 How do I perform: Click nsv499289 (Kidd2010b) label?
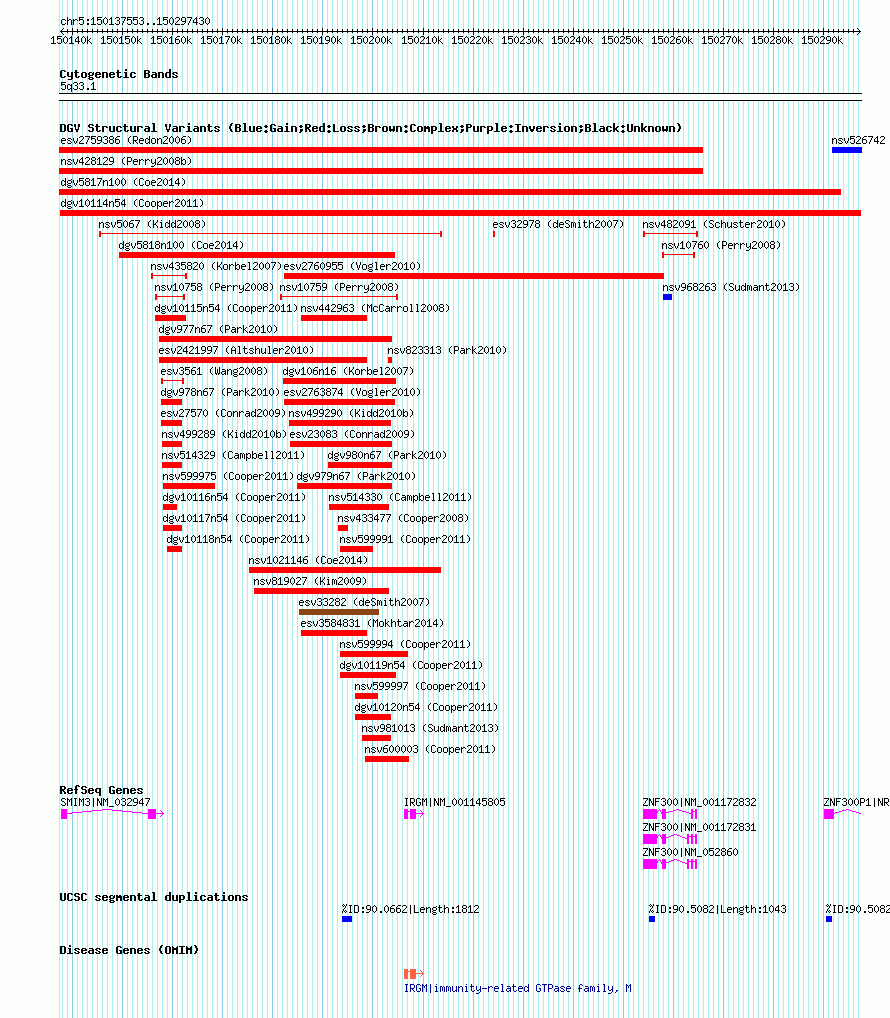pyautogui.click(x=224, y=434)
